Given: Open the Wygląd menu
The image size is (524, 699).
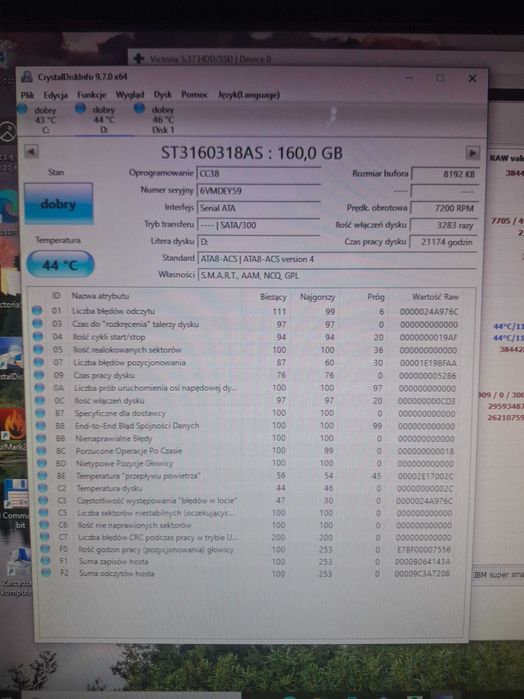Looking at the screenshot, I should 130,95.
